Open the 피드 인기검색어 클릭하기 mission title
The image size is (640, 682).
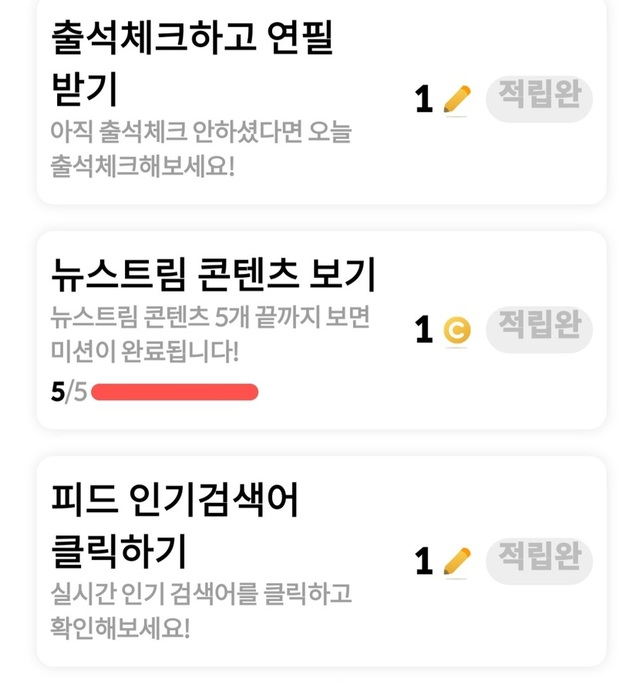[x=175, y=523]
